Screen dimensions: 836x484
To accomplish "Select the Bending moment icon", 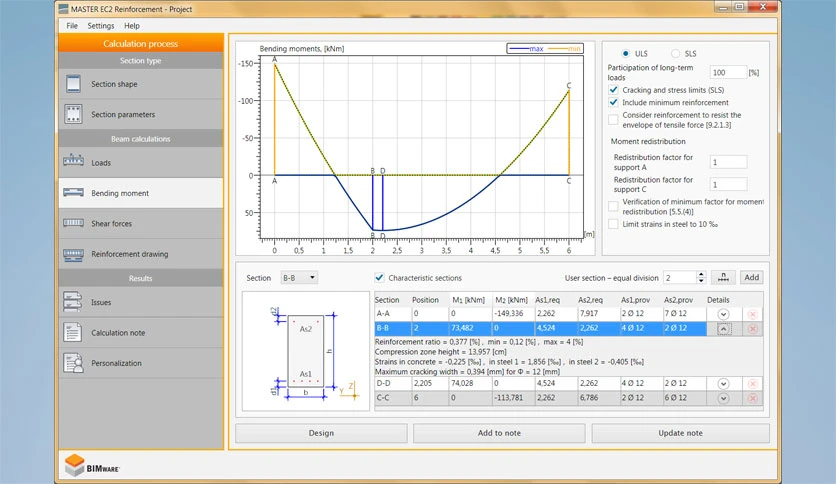I will tap(74, 192).
